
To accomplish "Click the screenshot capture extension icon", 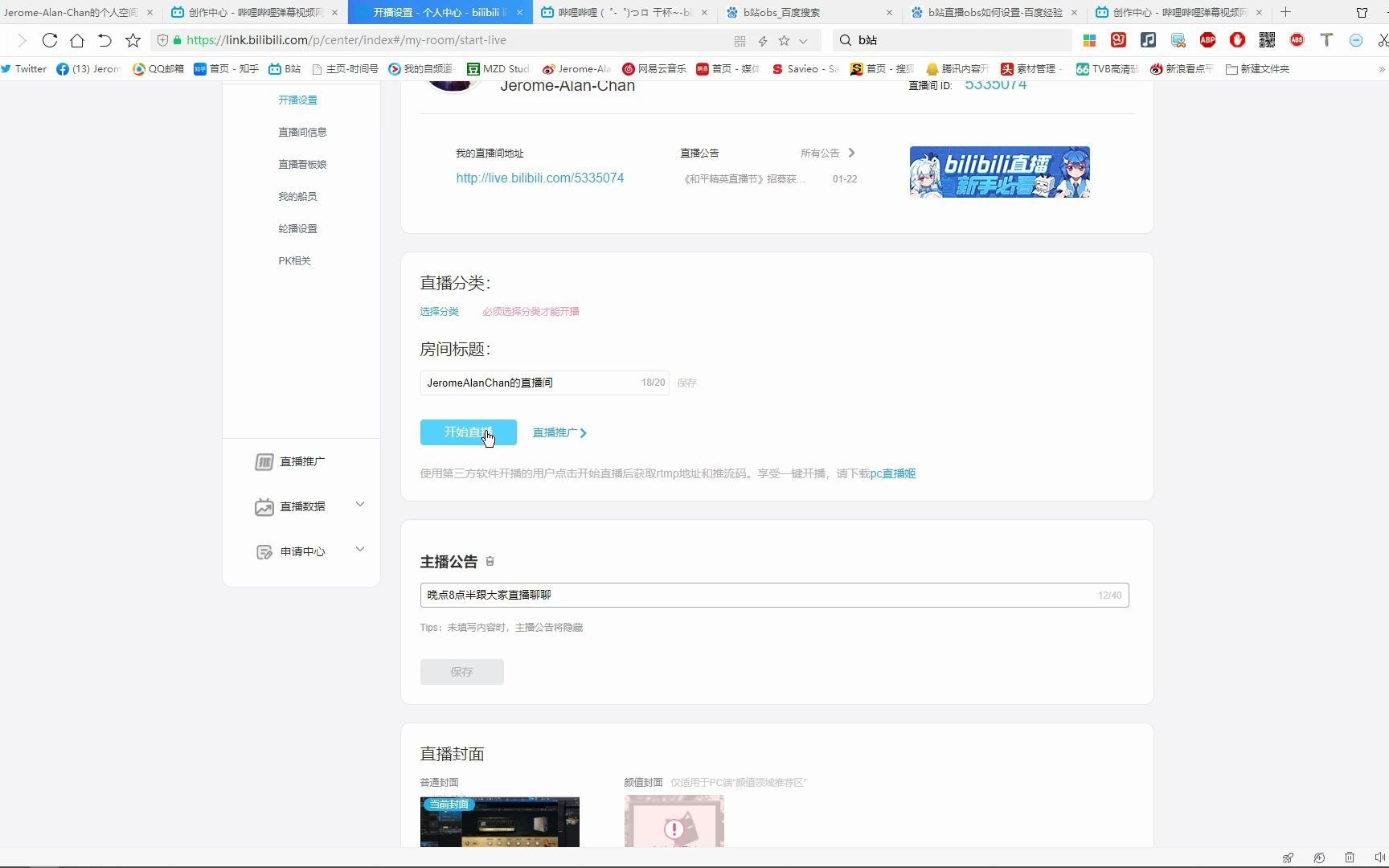I will (1383, 40).
